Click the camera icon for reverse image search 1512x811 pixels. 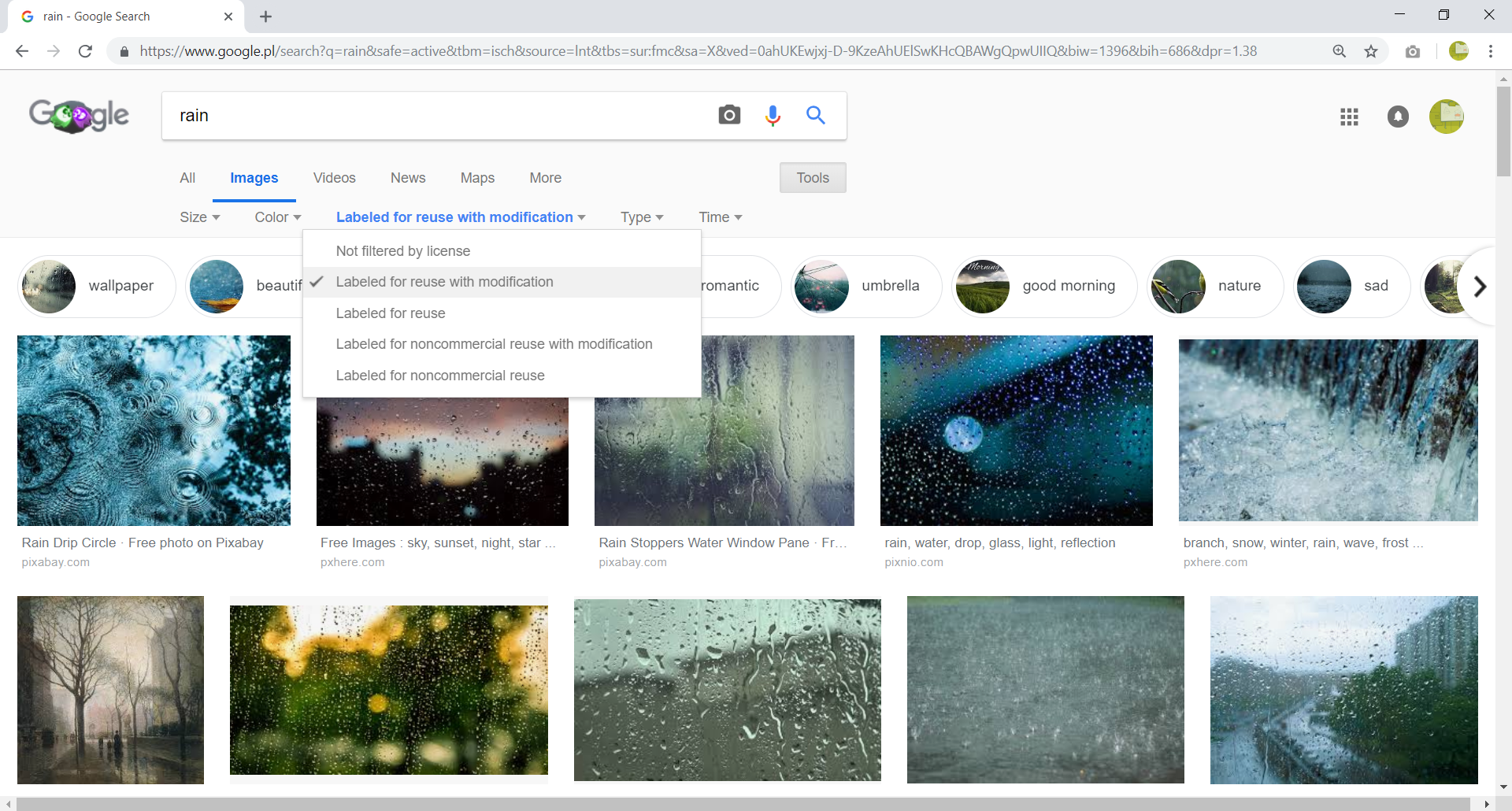click(729, 115)
